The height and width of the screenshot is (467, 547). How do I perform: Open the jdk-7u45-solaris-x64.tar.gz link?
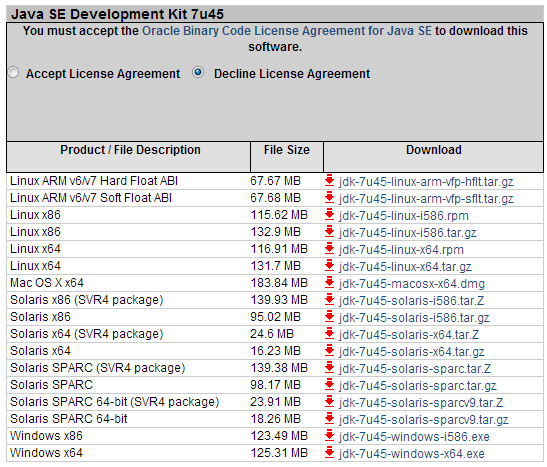click(x=411, y=352)
